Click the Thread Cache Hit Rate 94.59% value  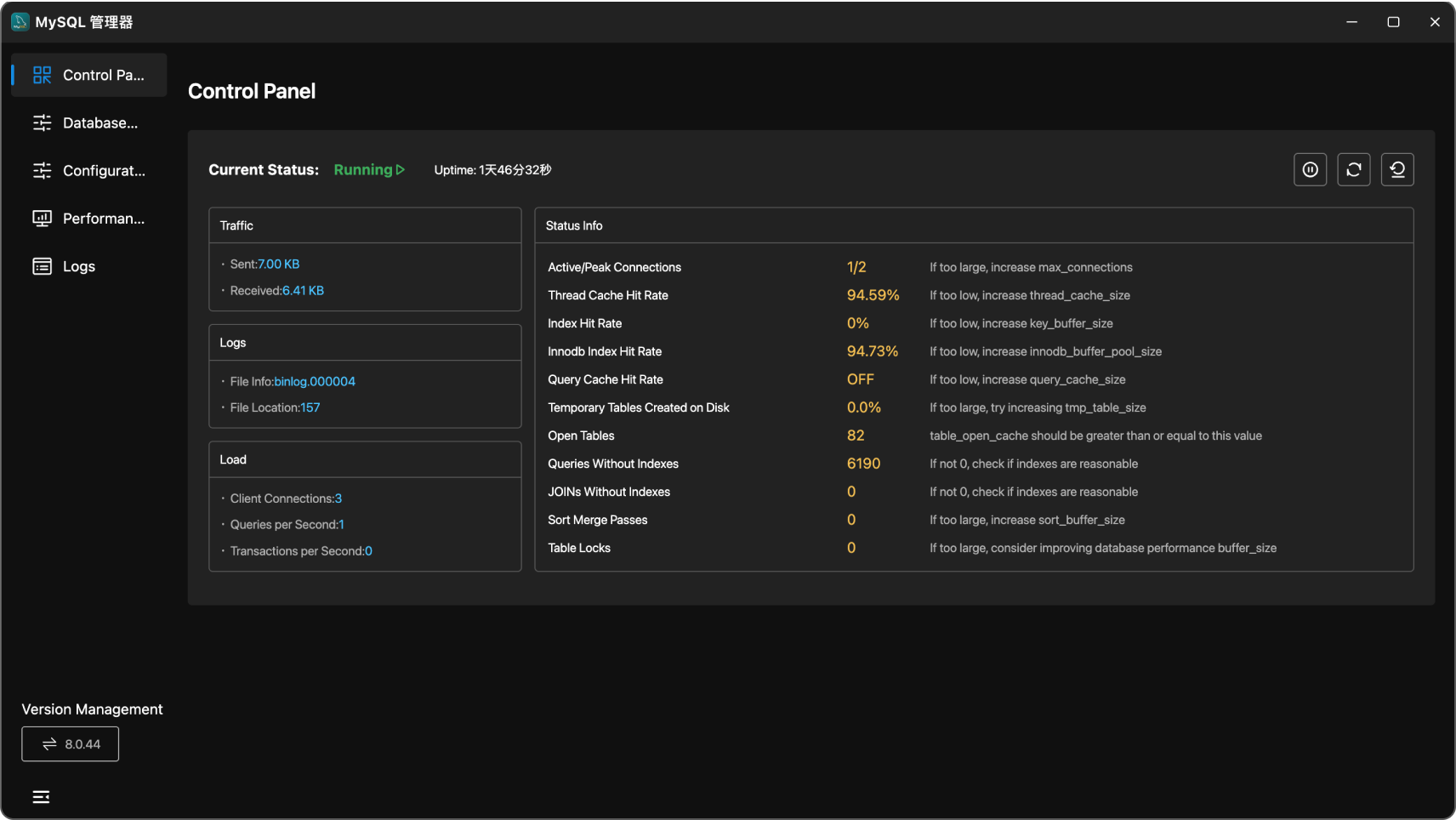pos(873,295)
